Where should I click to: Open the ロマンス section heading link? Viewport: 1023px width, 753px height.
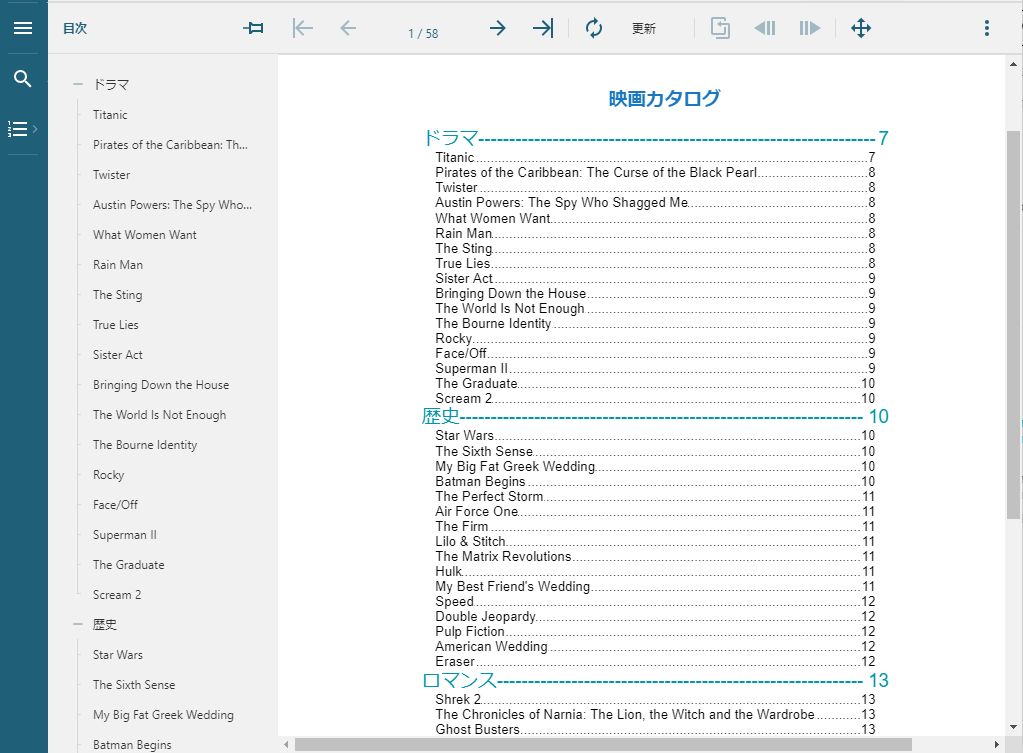[x=459, y=681]
